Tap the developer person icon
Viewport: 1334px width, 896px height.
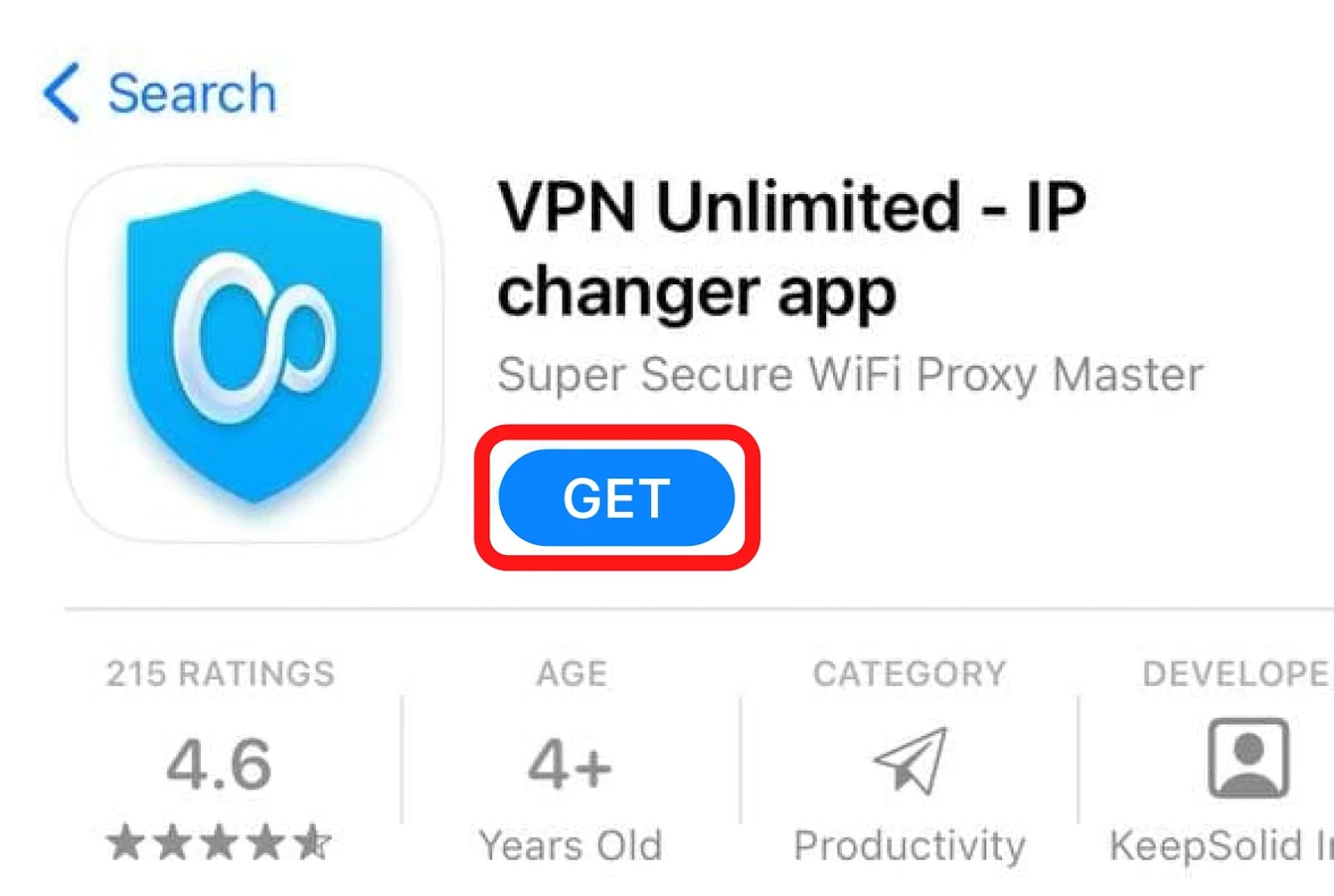pyautogui.click(x=1248, y=758)
